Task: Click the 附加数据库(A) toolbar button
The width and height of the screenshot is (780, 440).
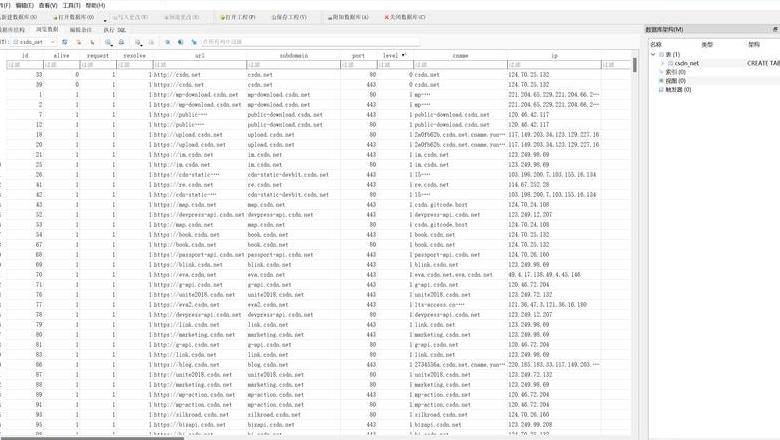Action: coord(348,17)
